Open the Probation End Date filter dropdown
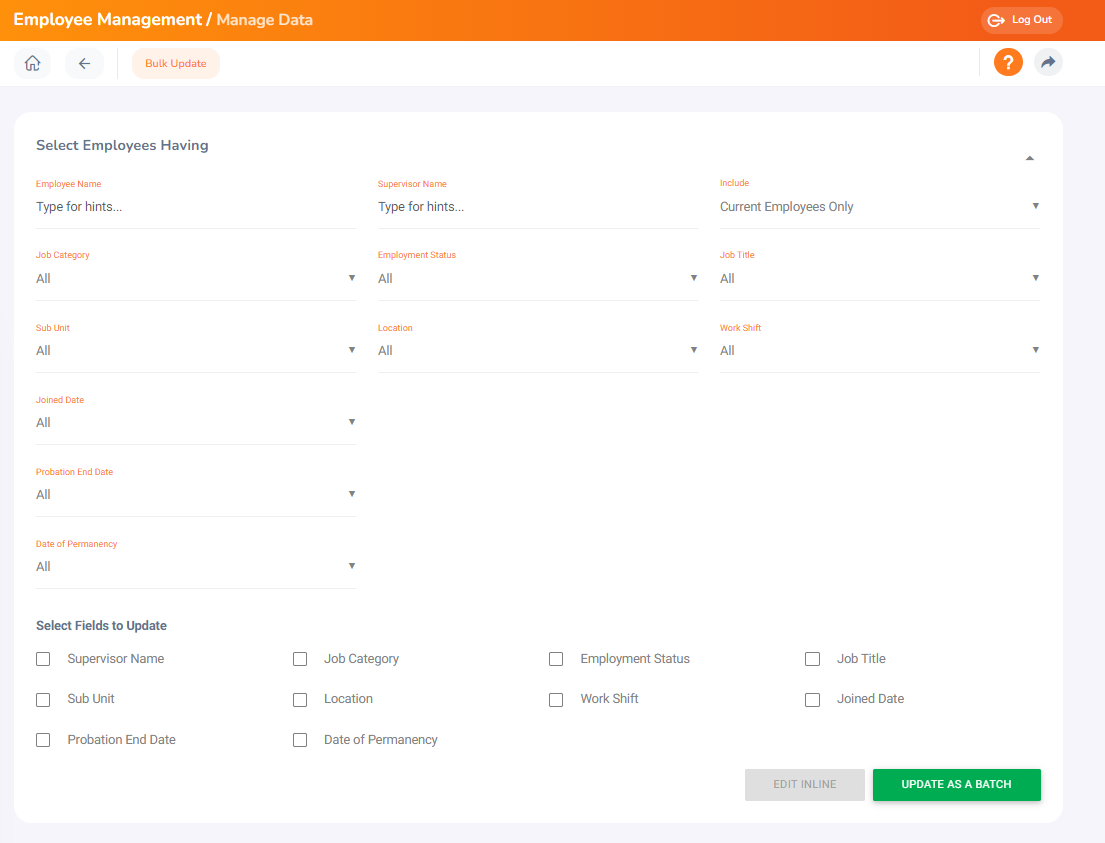 (x=196, y=495)
